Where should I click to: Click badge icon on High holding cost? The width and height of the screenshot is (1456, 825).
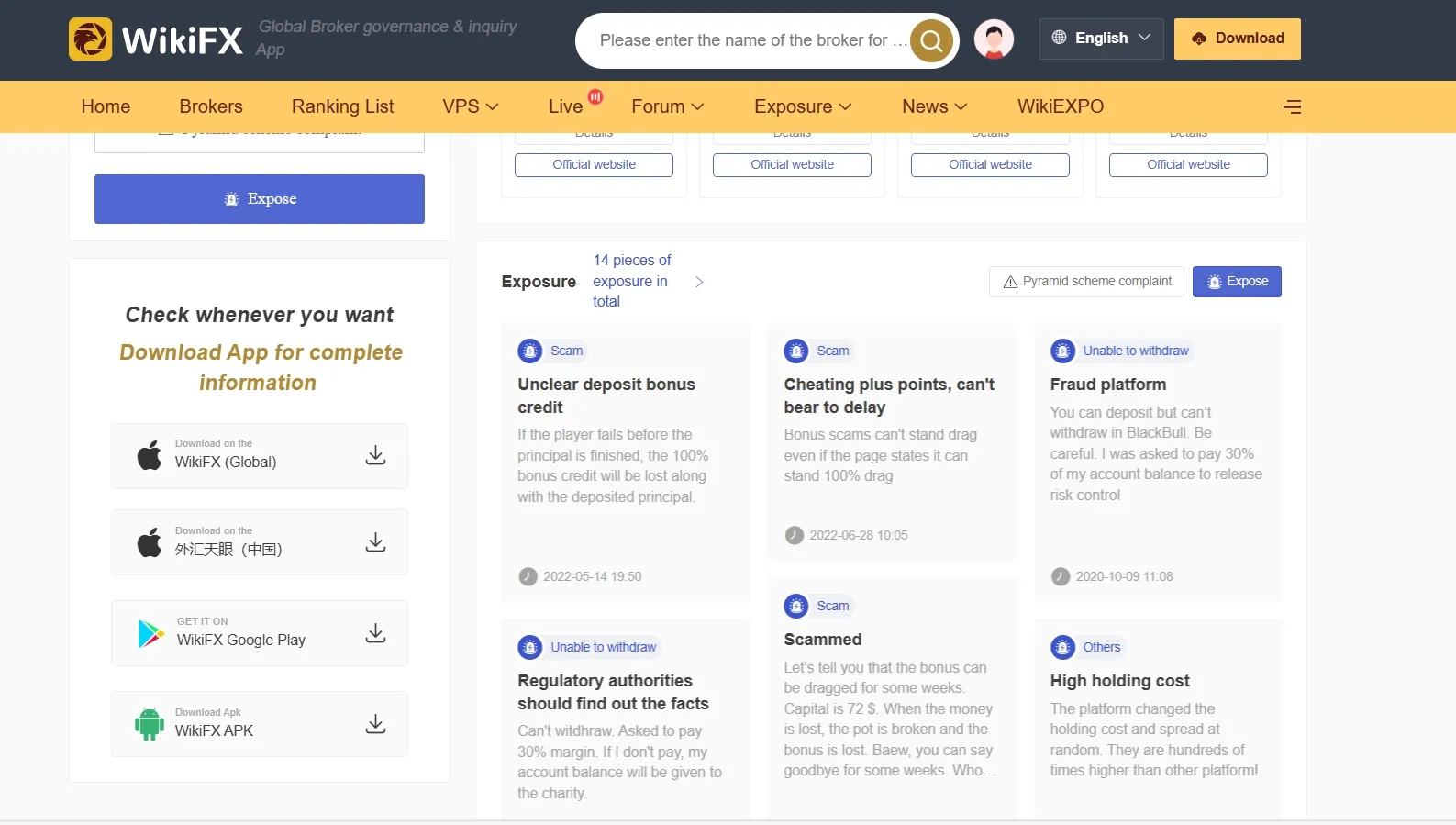point(1062,647)
